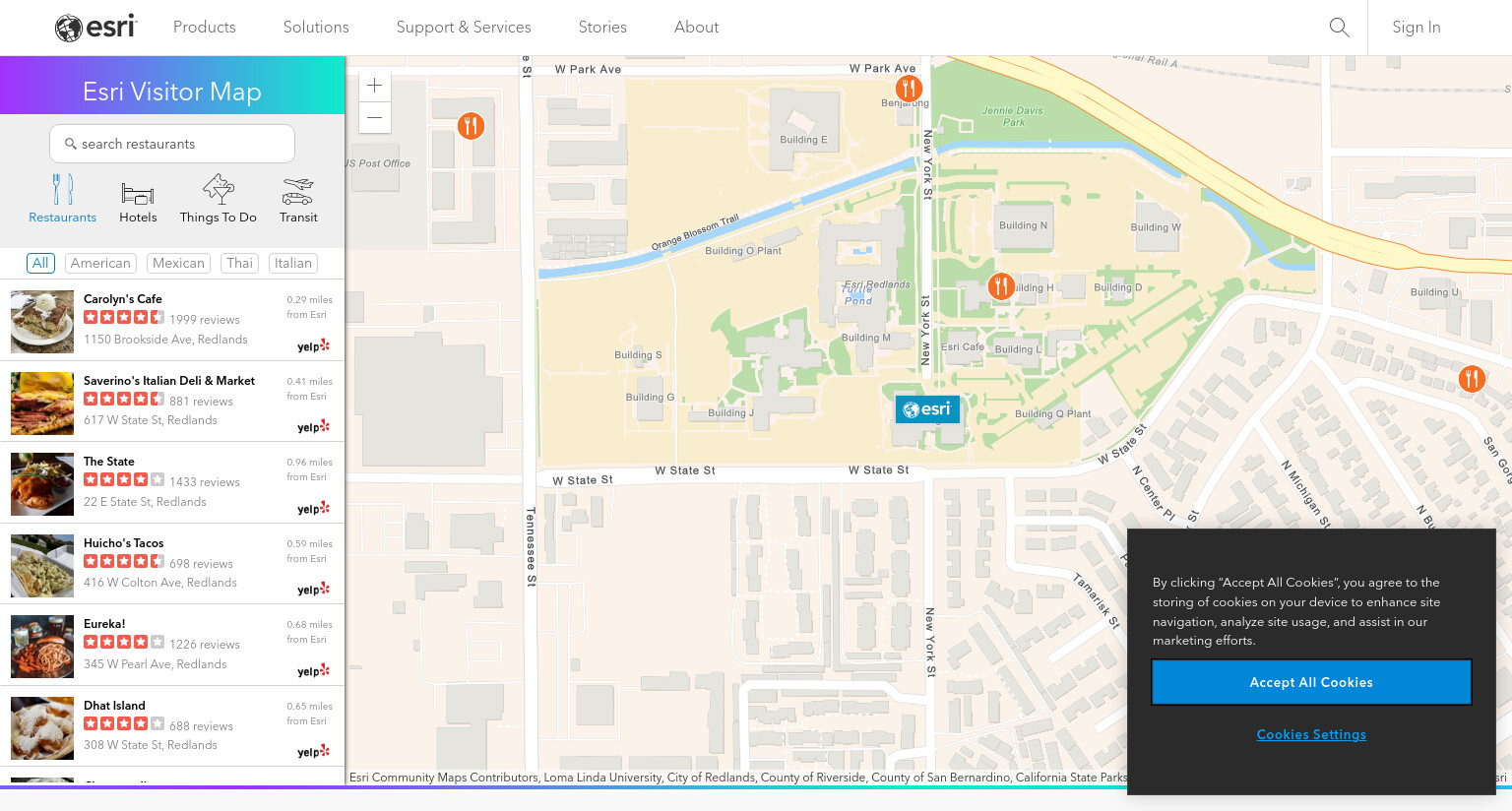
Task: Open the search magnifier in the top navigation
Action: point(1339,28)
